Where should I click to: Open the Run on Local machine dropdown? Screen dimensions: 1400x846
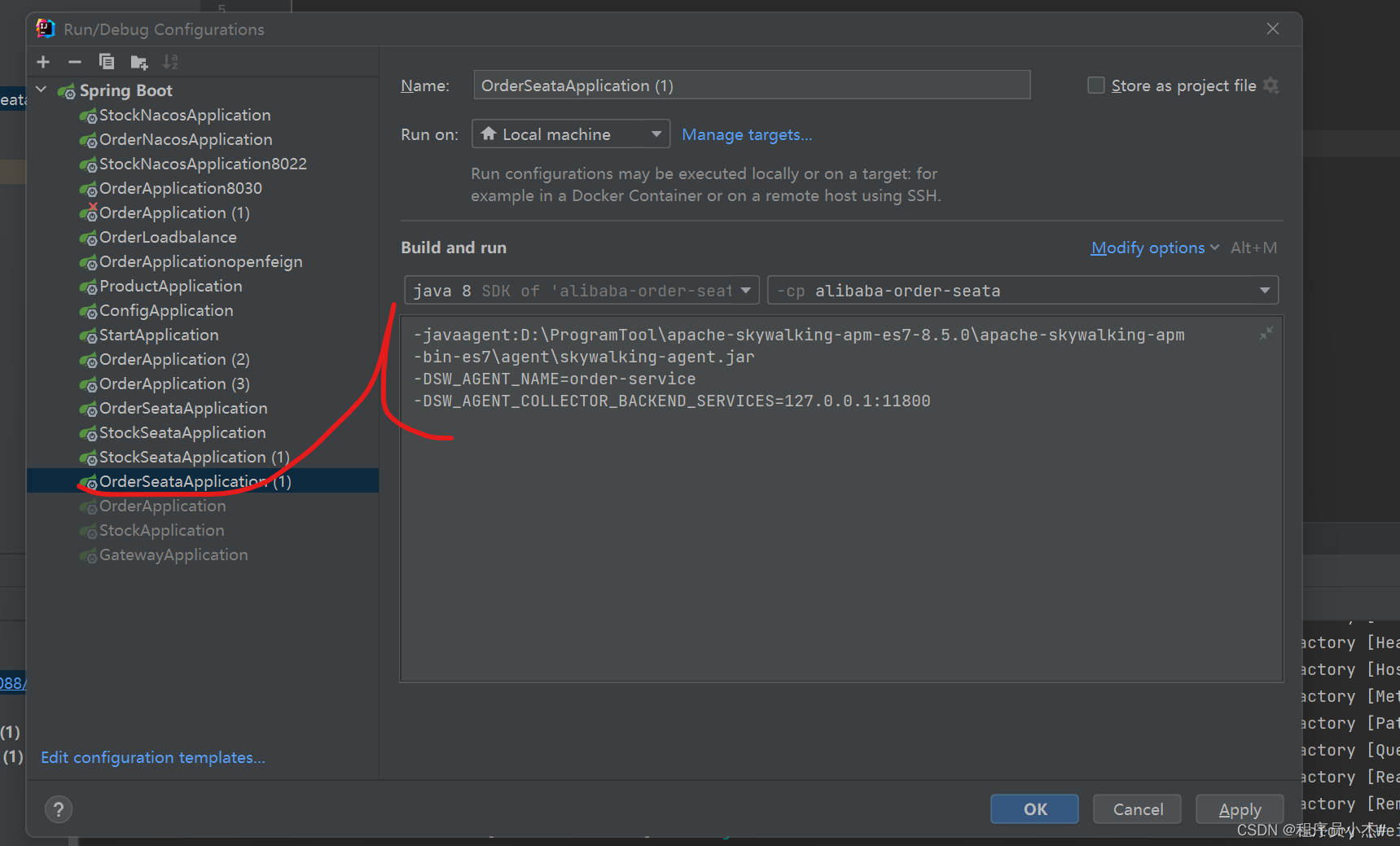(571, 134)
